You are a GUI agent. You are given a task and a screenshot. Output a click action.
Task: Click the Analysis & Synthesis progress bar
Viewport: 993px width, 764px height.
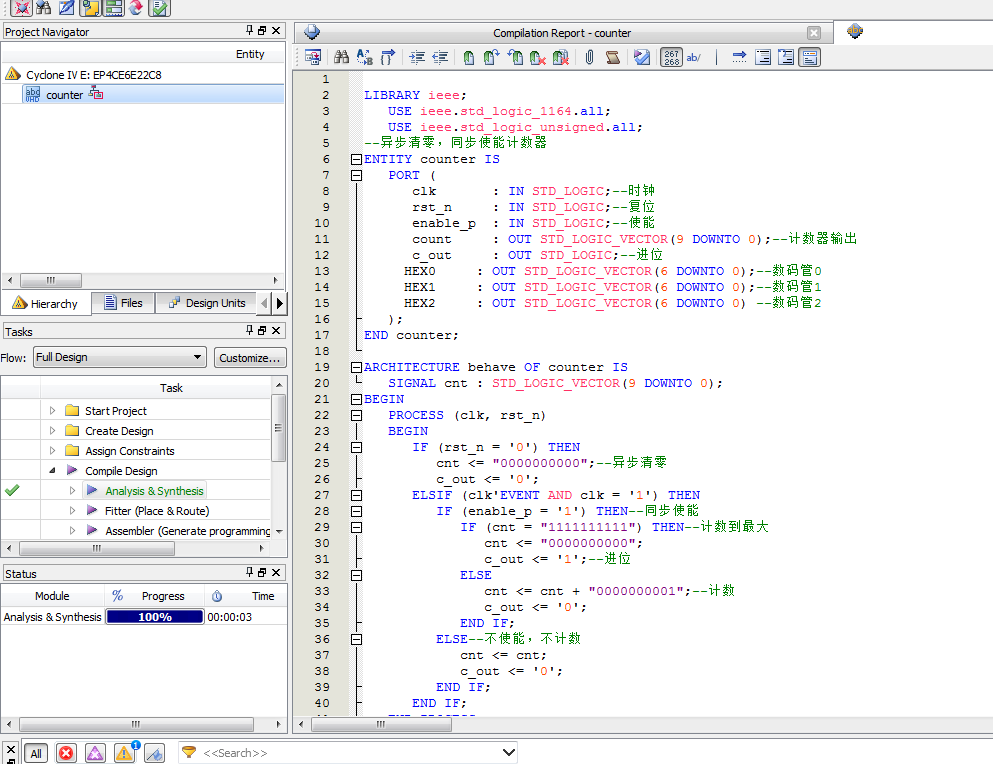(x=154, y=617)
